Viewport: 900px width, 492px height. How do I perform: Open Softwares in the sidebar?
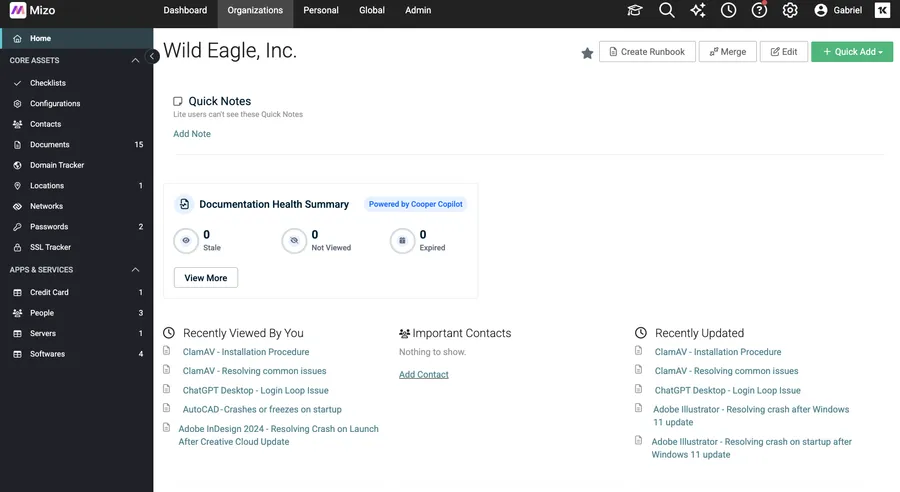coord(76,354)
